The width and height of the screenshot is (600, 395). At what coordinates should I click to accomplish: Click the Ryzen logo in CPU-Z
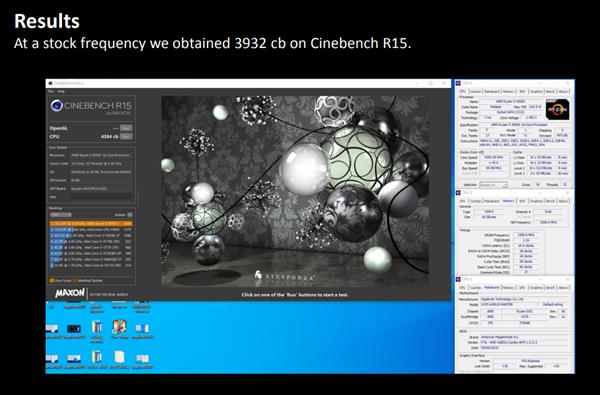557,109
